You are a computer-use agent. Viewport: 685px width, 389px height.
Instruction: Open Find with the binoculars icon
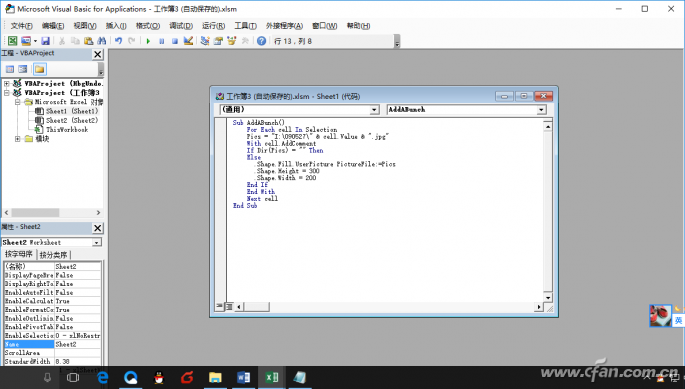[x=102, y=41]
